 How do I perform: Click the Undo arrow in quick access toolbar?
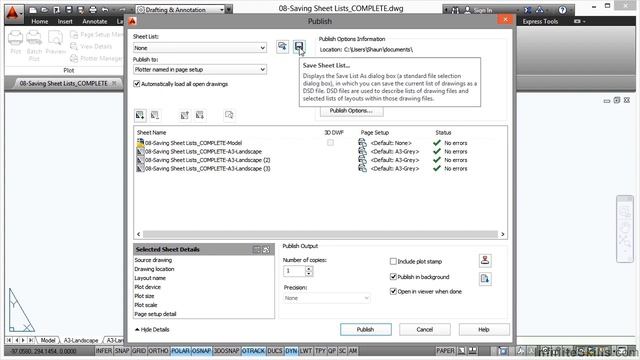[105, 10]
